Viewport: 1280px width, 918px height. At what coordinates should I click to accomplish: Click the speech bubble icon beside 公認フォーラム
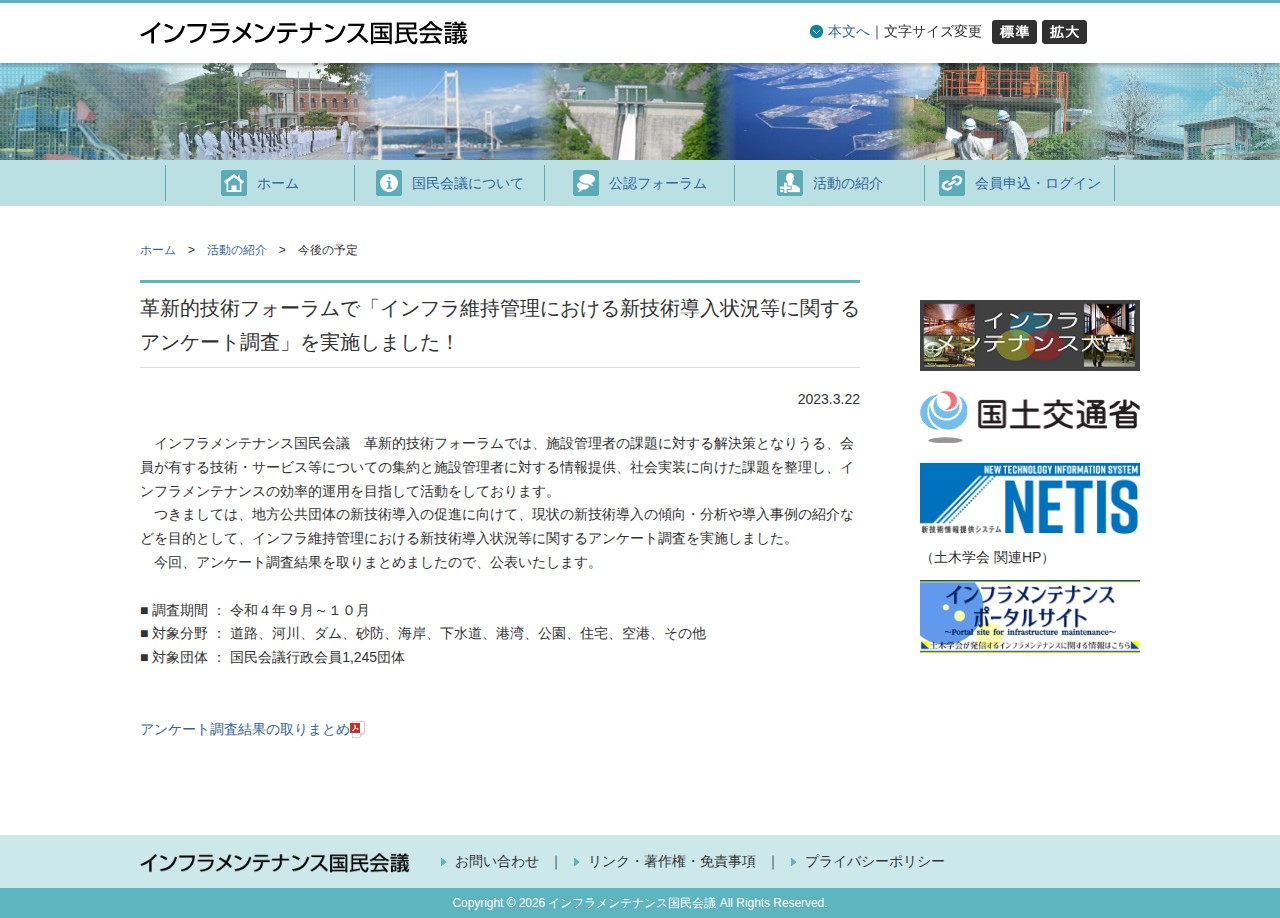tap(586, 183)
